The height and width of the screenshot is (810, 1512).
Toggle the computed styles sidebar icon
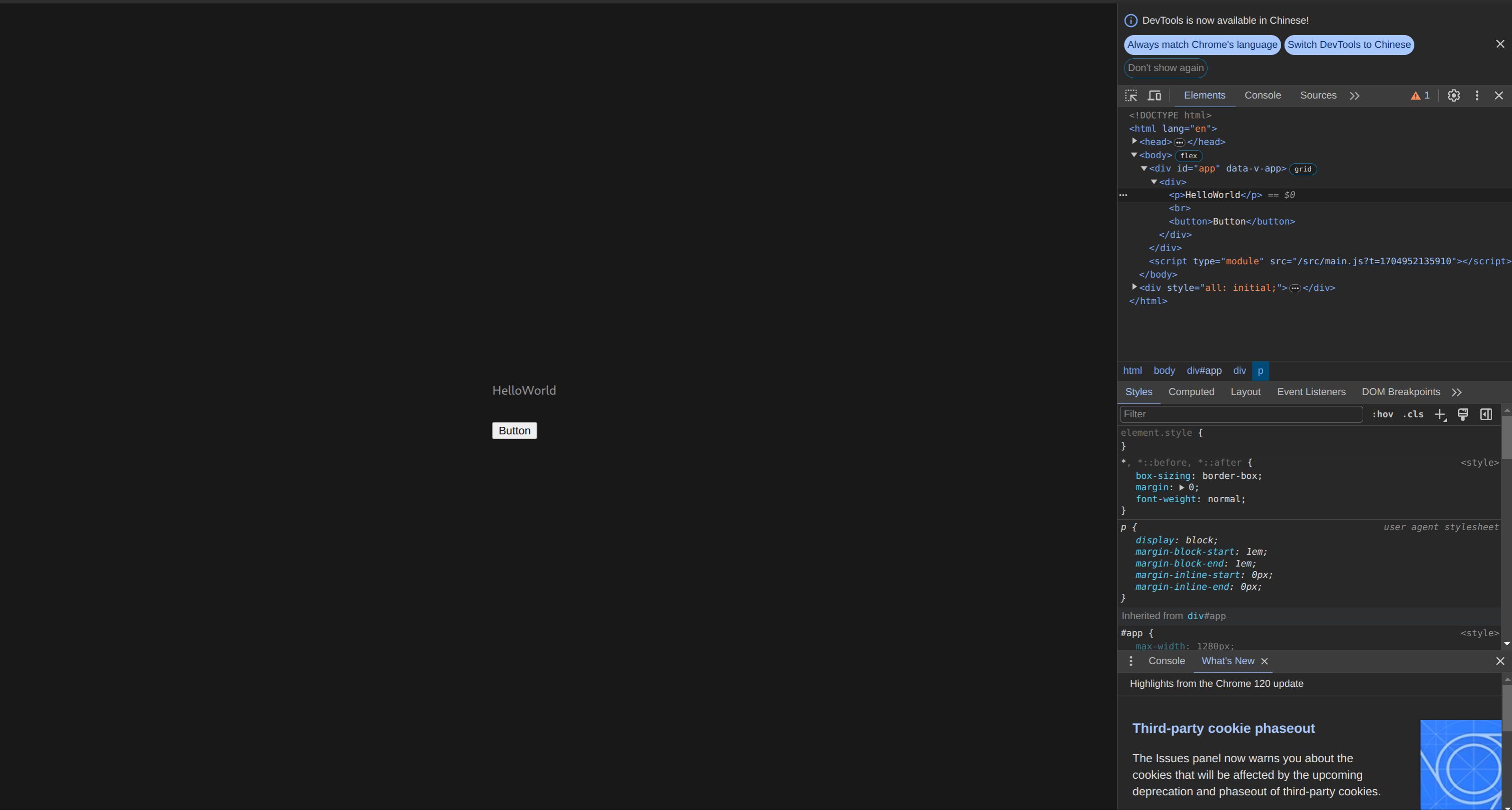[1485, 415]
